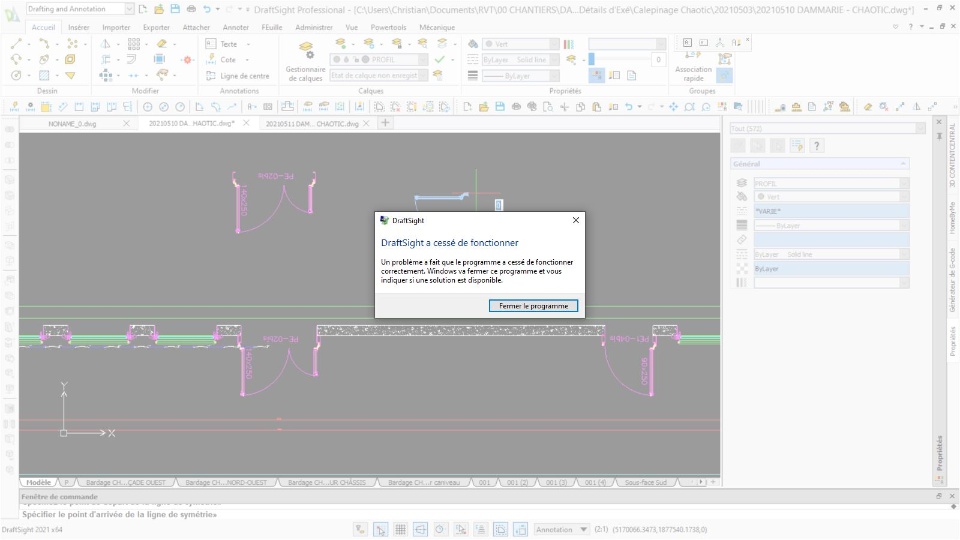Click the Cote dimension tool
This screenshot has width=960, height=540.
coord(221,59)
